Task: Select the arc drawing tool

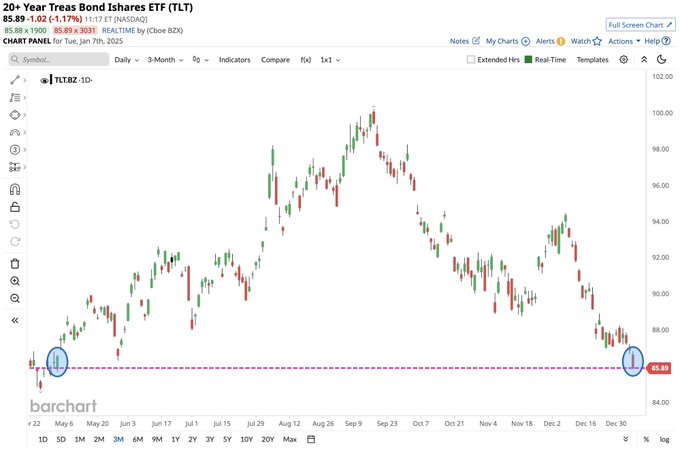Action: tap(15, 132)
